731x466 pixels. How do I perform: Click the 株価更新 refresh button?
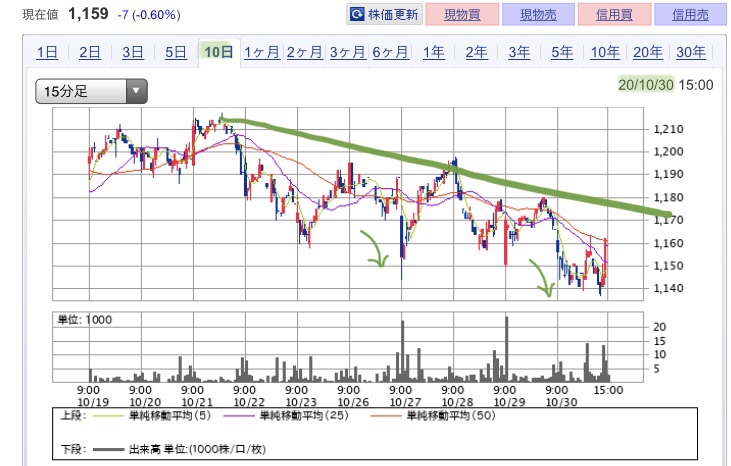coord(385,14)
